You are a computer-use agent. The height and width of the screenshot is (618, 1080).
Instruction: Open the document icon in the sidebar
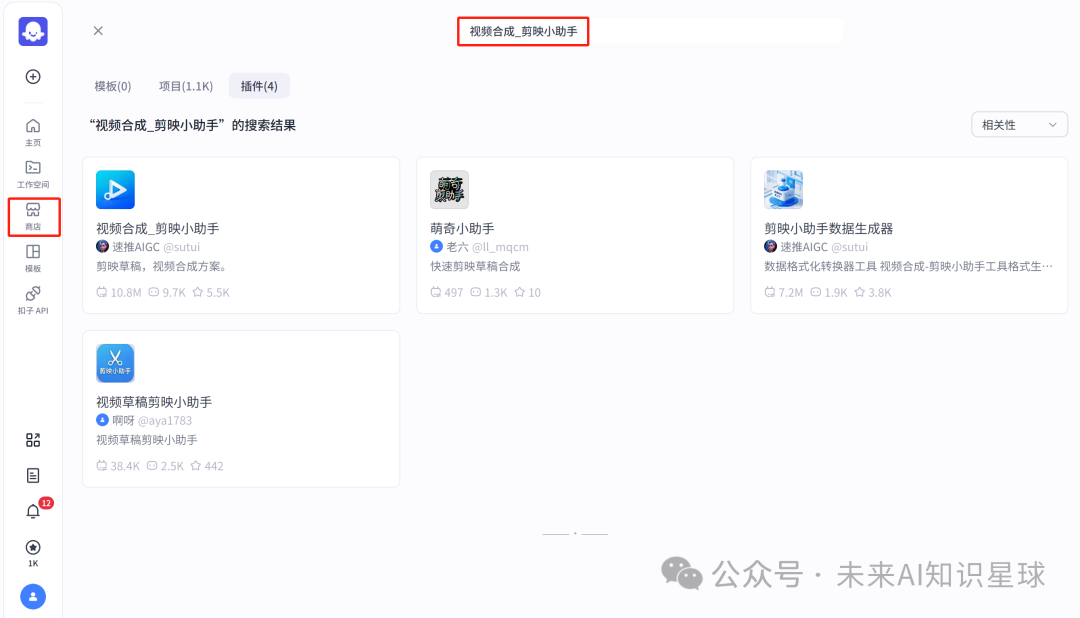(x=33, y=475)
